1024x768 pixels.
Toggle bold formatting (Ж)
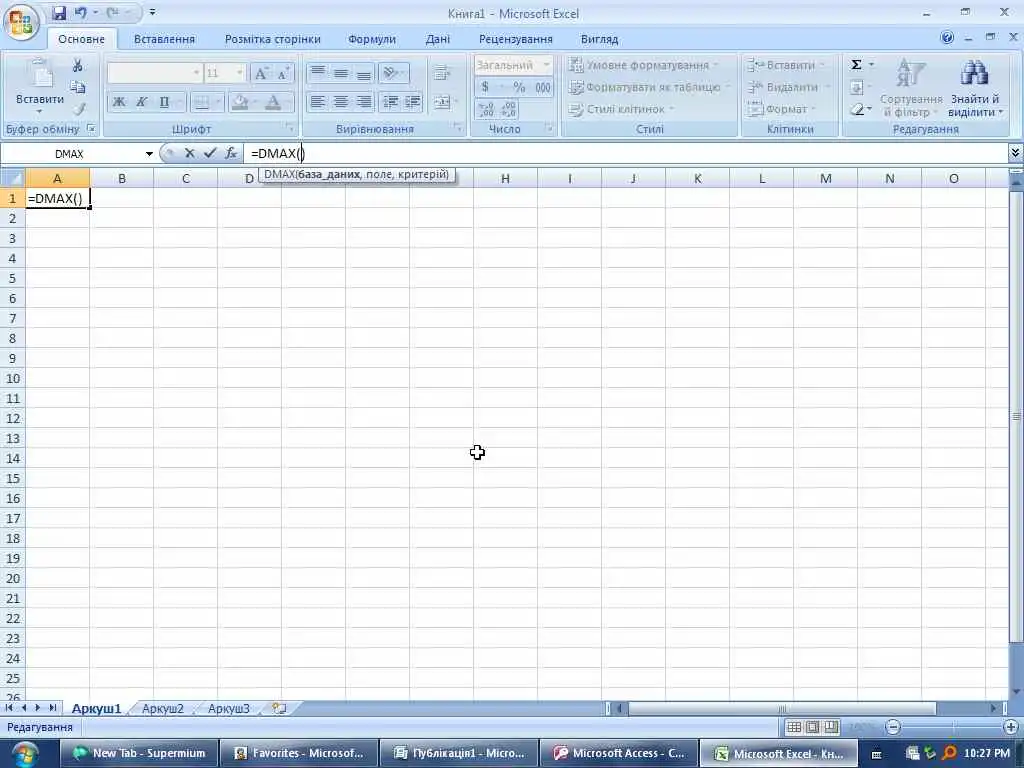click(119, 102)
